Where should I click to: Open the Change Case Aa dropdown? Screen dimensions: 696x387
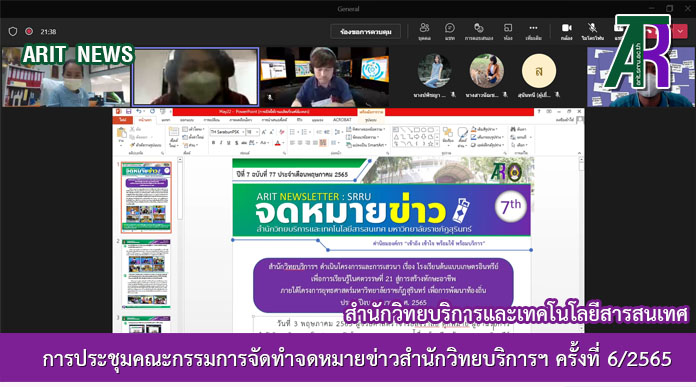[x=265, y=142]
